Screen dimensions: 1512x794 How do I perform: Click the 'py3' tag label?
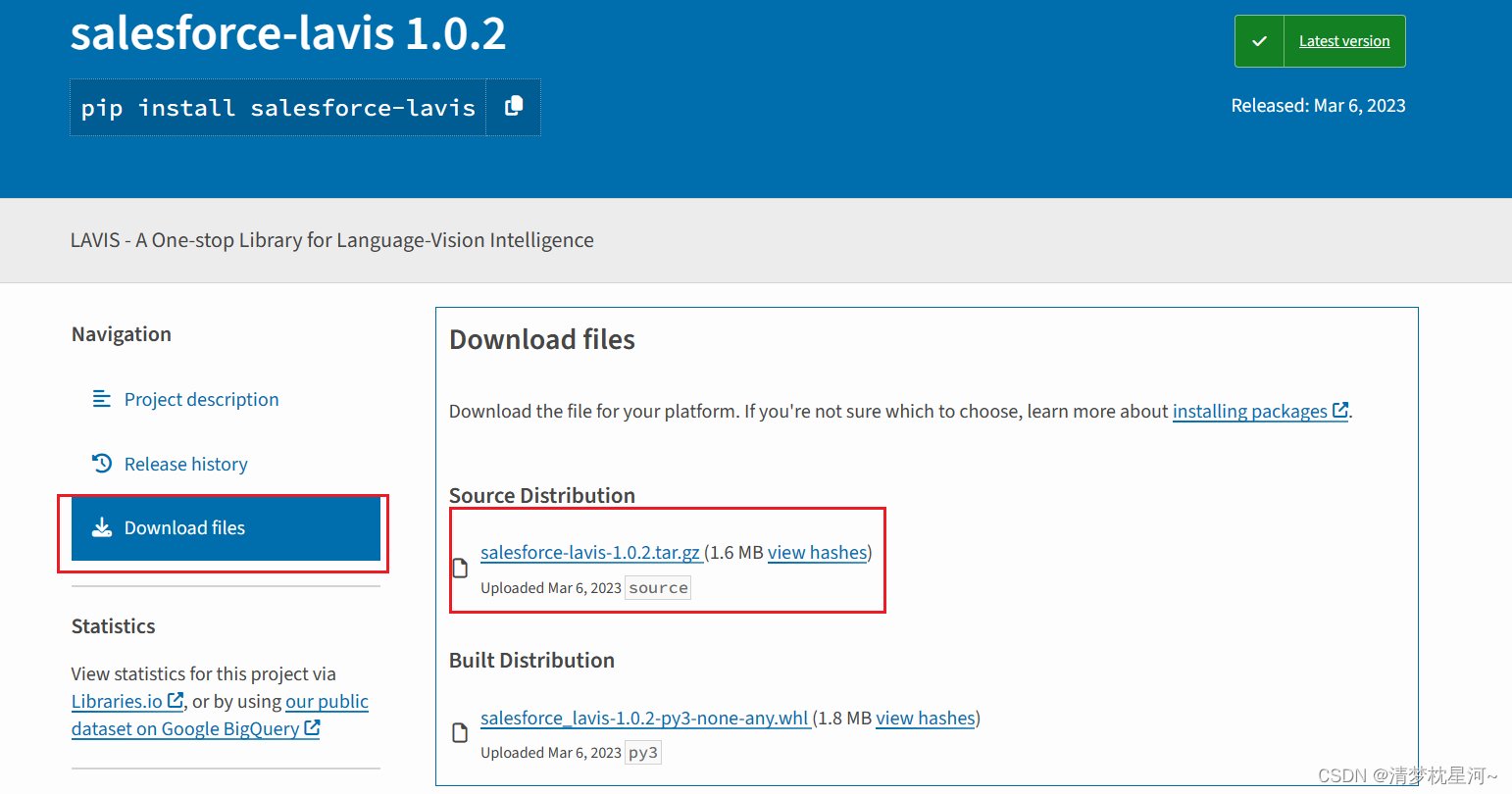click(643, 753)
